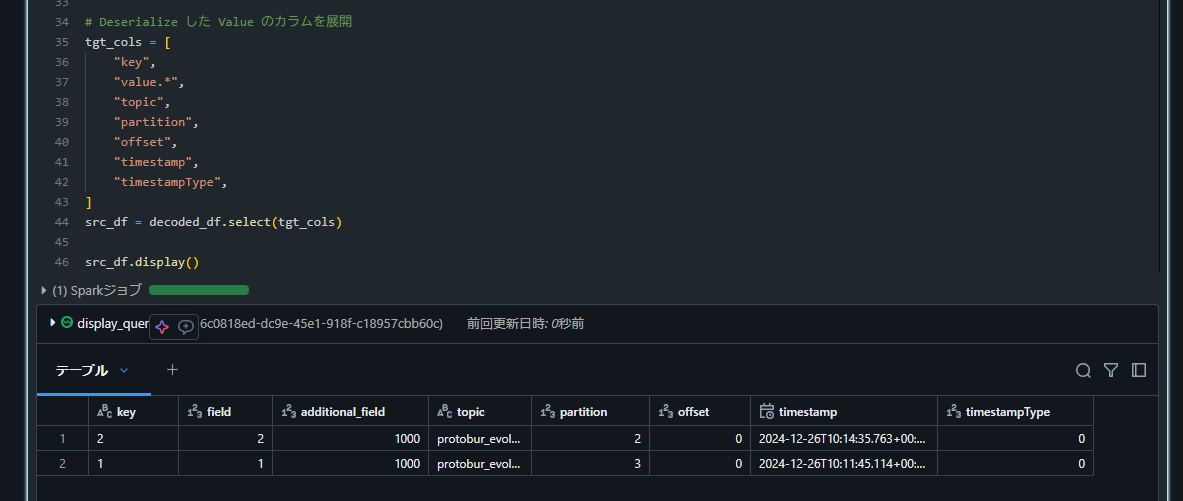Click code line with decoded_df.select(tgt_cols)
The image size is (1183, 501).
(214, 223)
